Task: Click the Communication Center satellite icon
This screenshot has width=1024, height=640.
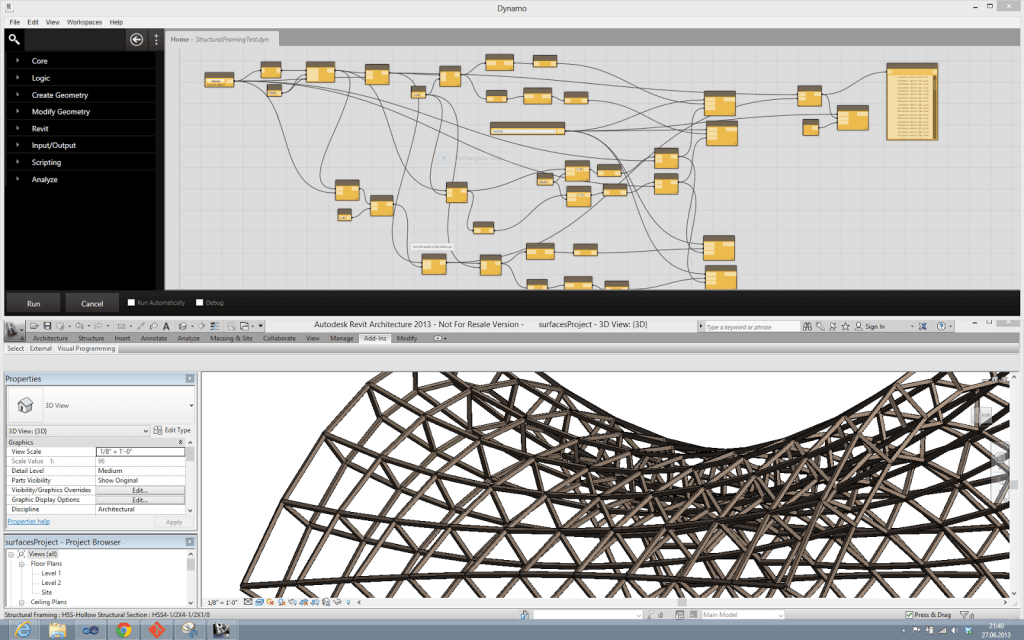Action: pos(833,327)
